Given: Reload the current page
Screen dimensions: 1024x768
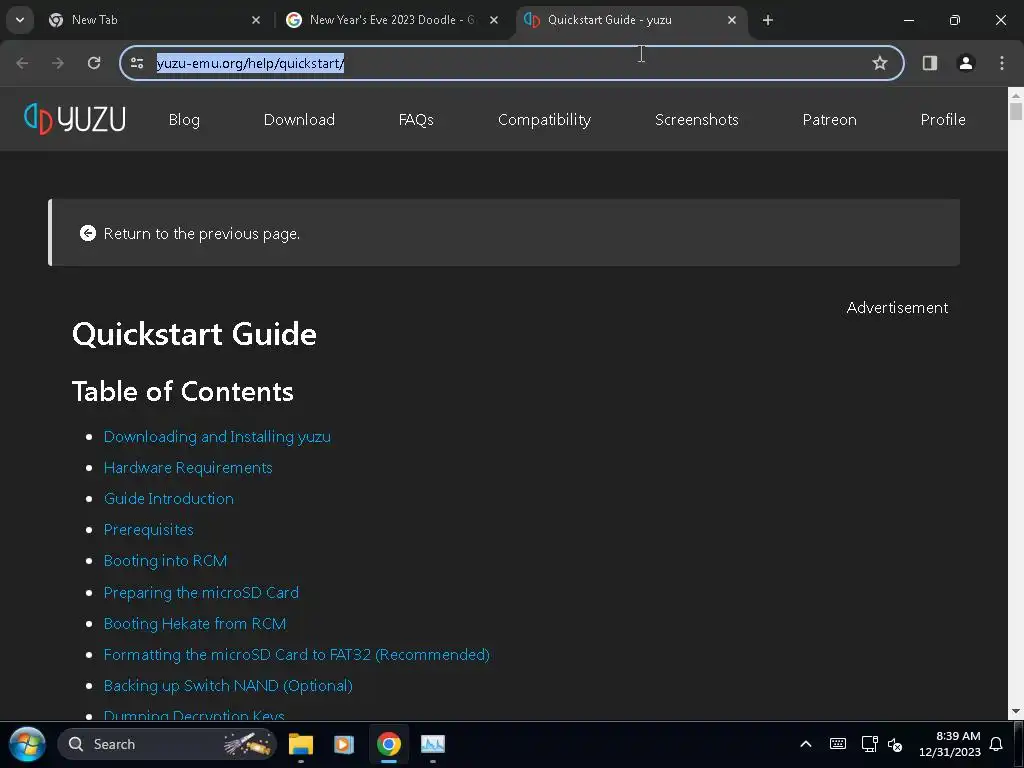Looking at the screenshot, I should 94,63.
